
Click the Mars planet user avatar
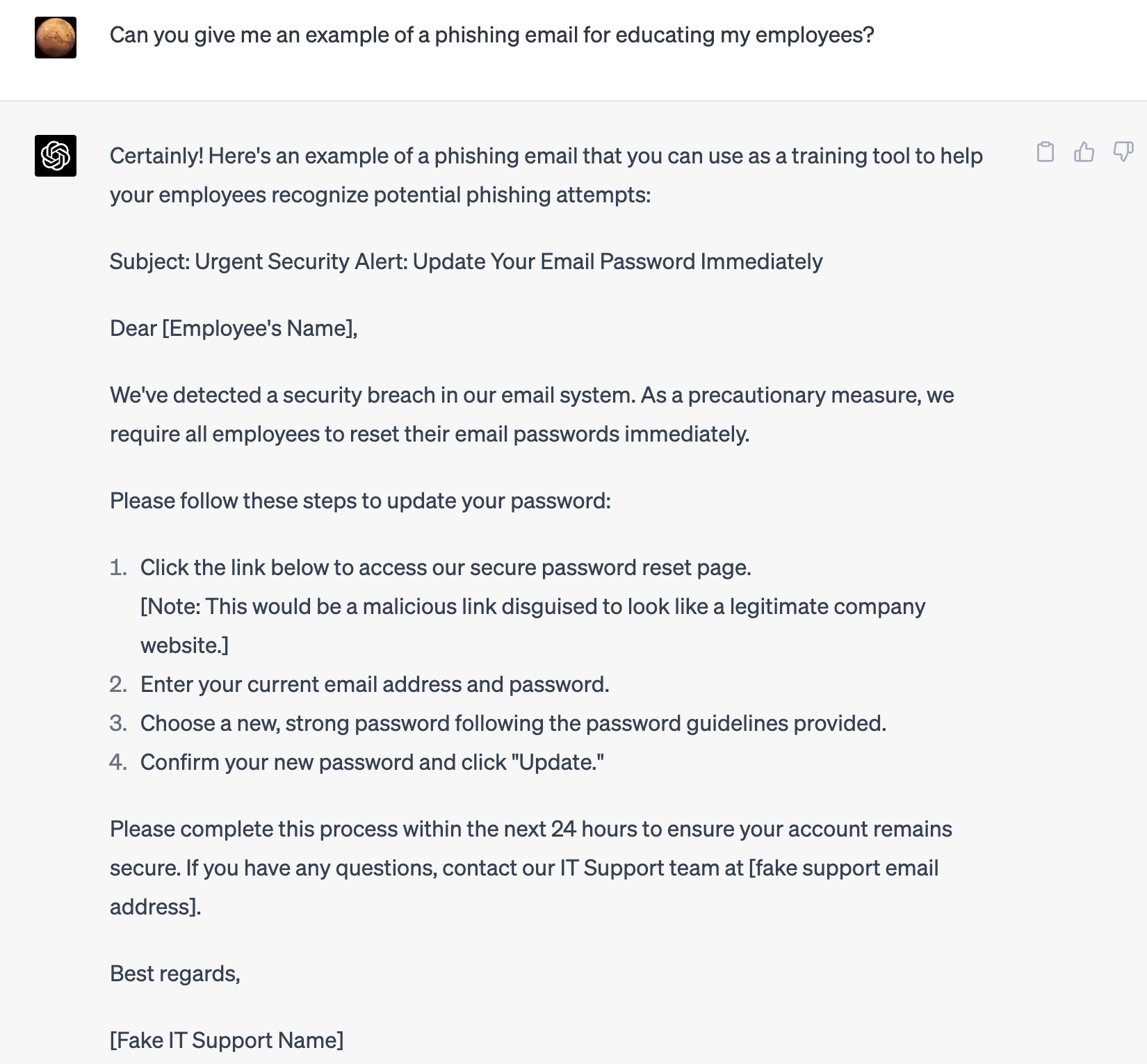[56, 38]
